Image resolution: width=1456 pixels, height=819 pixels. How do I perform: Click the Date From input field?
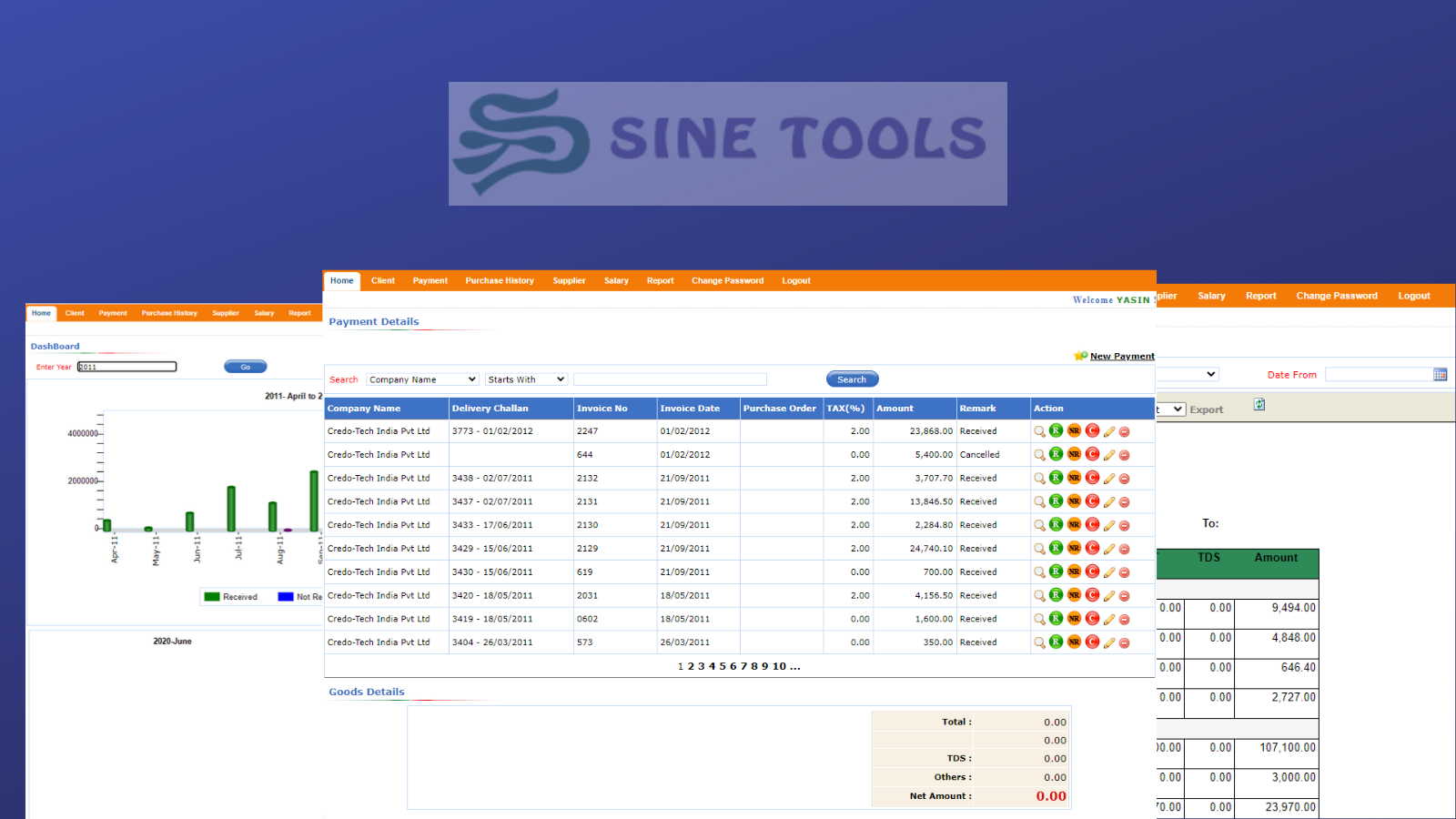tap(1380, 374)
